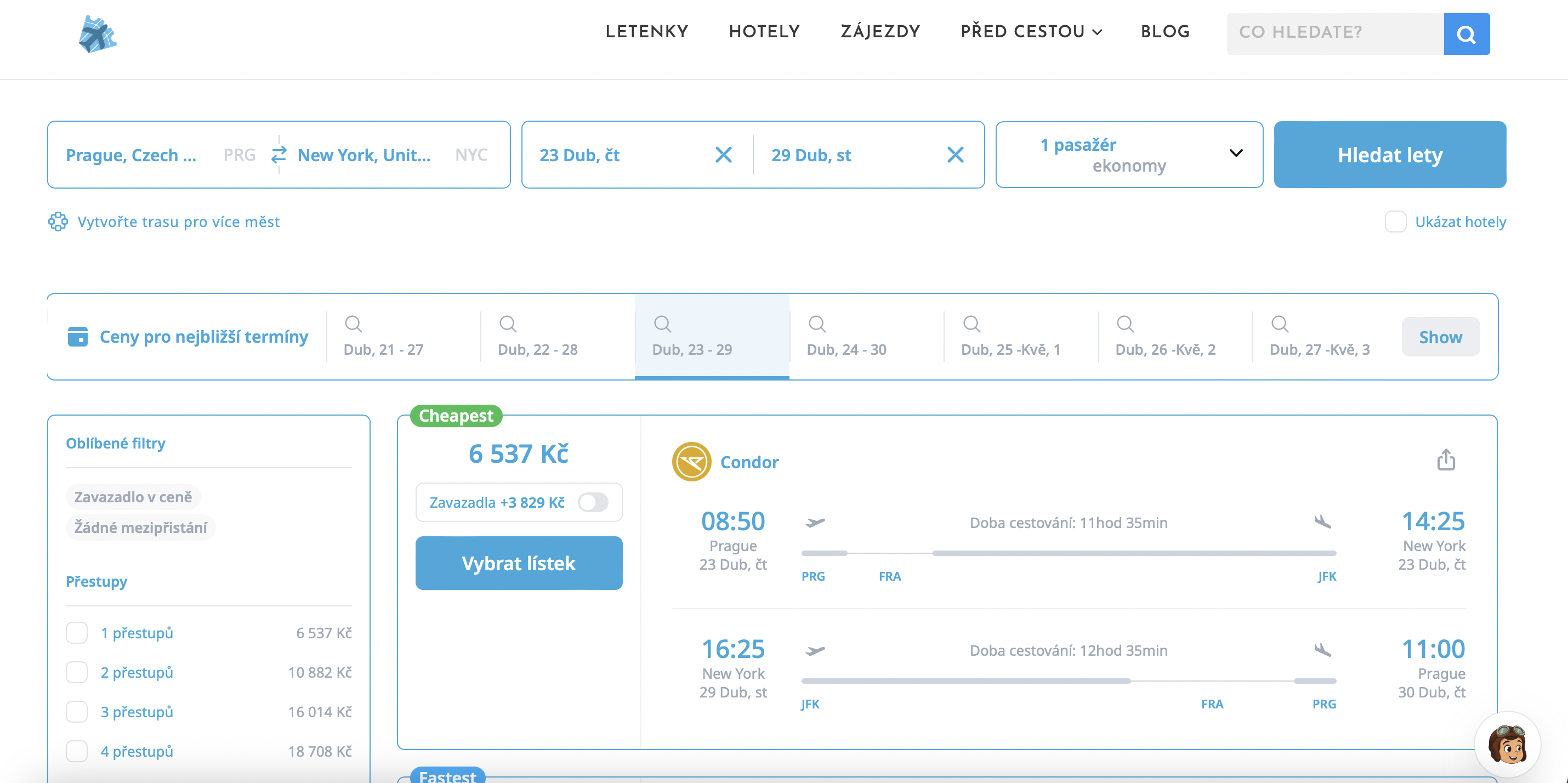This screenshot has height=783, width=1568.
Task: Open the chat assistant pilot avatar
Action: pos(1507,744)
